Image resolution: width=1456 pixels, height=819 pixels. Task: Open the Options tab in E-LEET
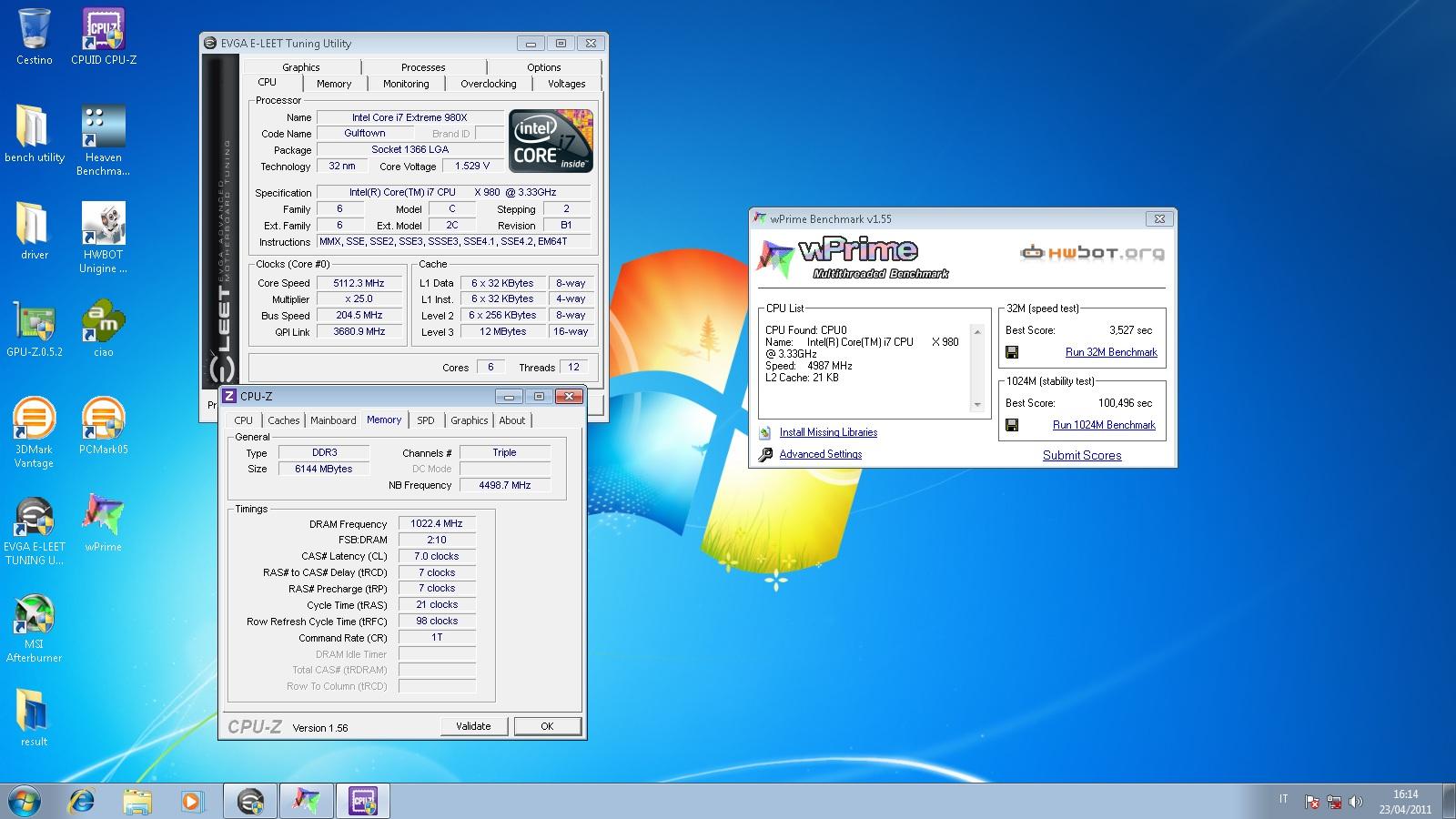click(544, 67)
